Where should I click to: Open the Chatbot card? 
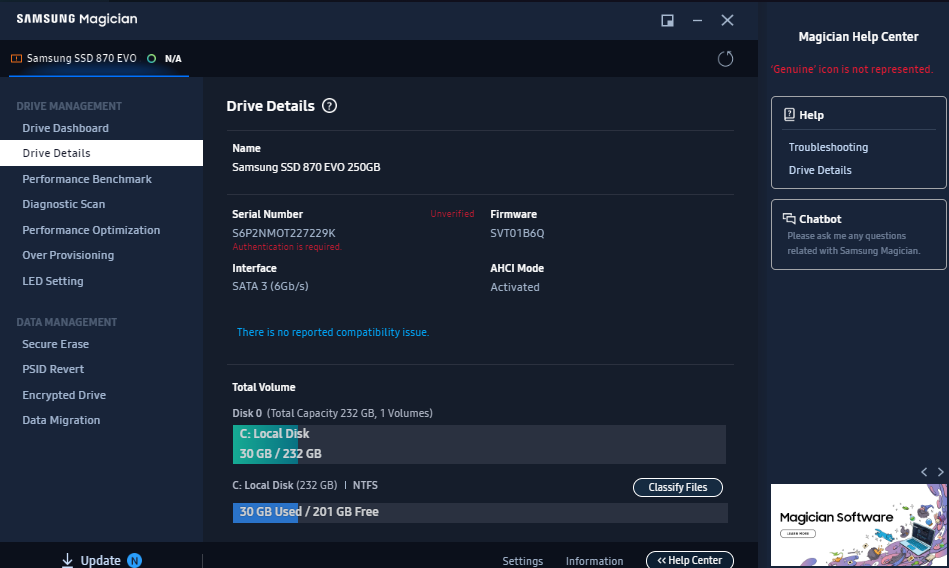858,234
